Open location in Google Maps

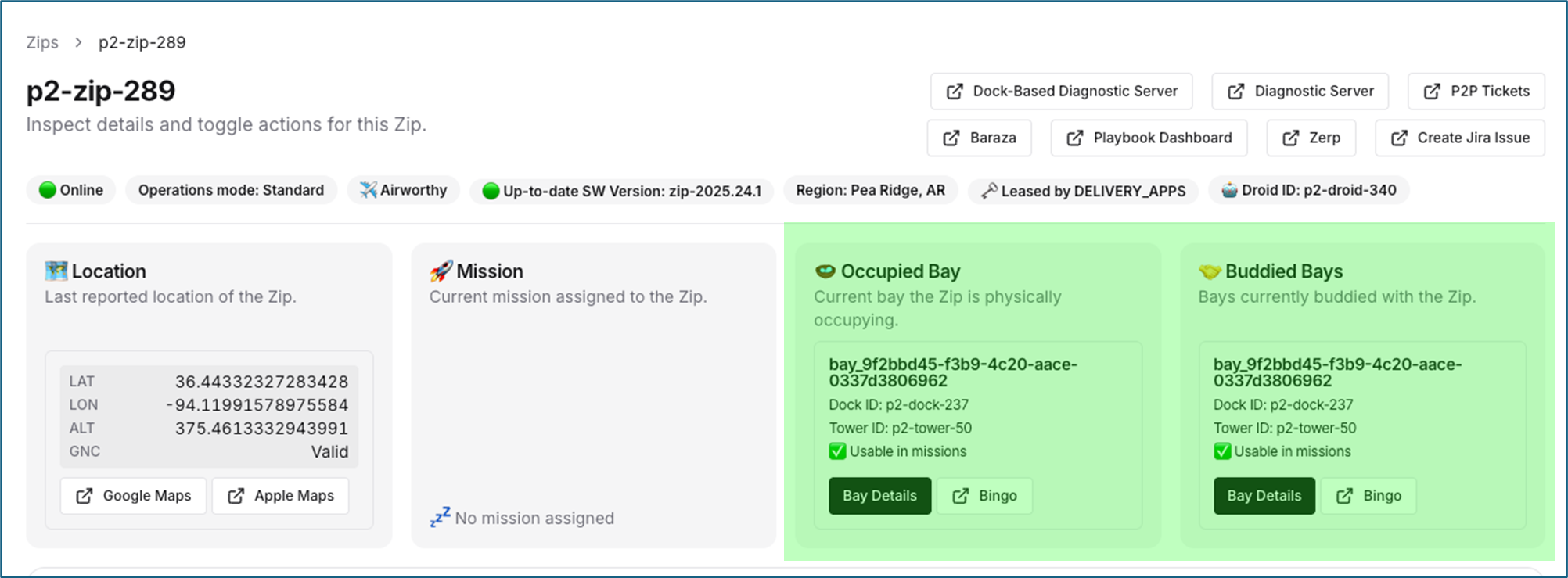click(133, 496)
